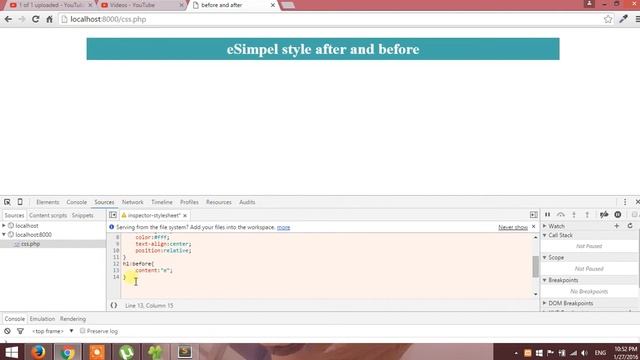Click the Never show link
The image size is (640, 360).
[513, 227]
